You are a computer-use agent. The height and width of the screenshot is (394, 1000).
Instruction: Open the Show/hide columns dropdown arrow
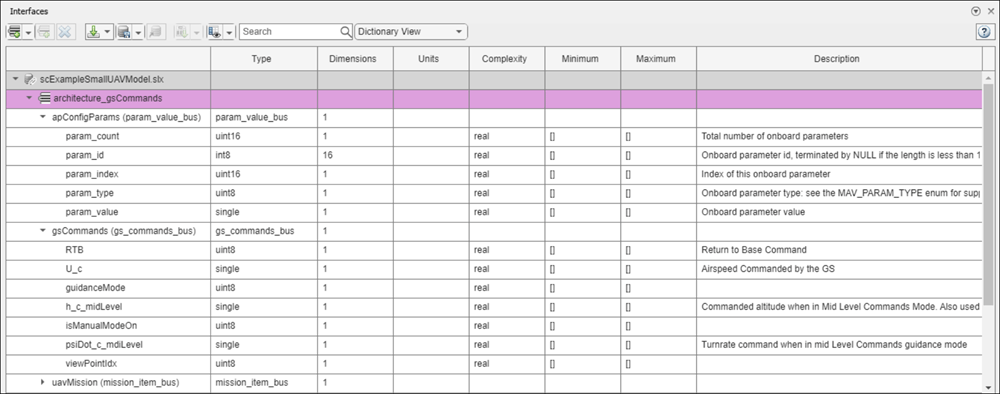229,32
